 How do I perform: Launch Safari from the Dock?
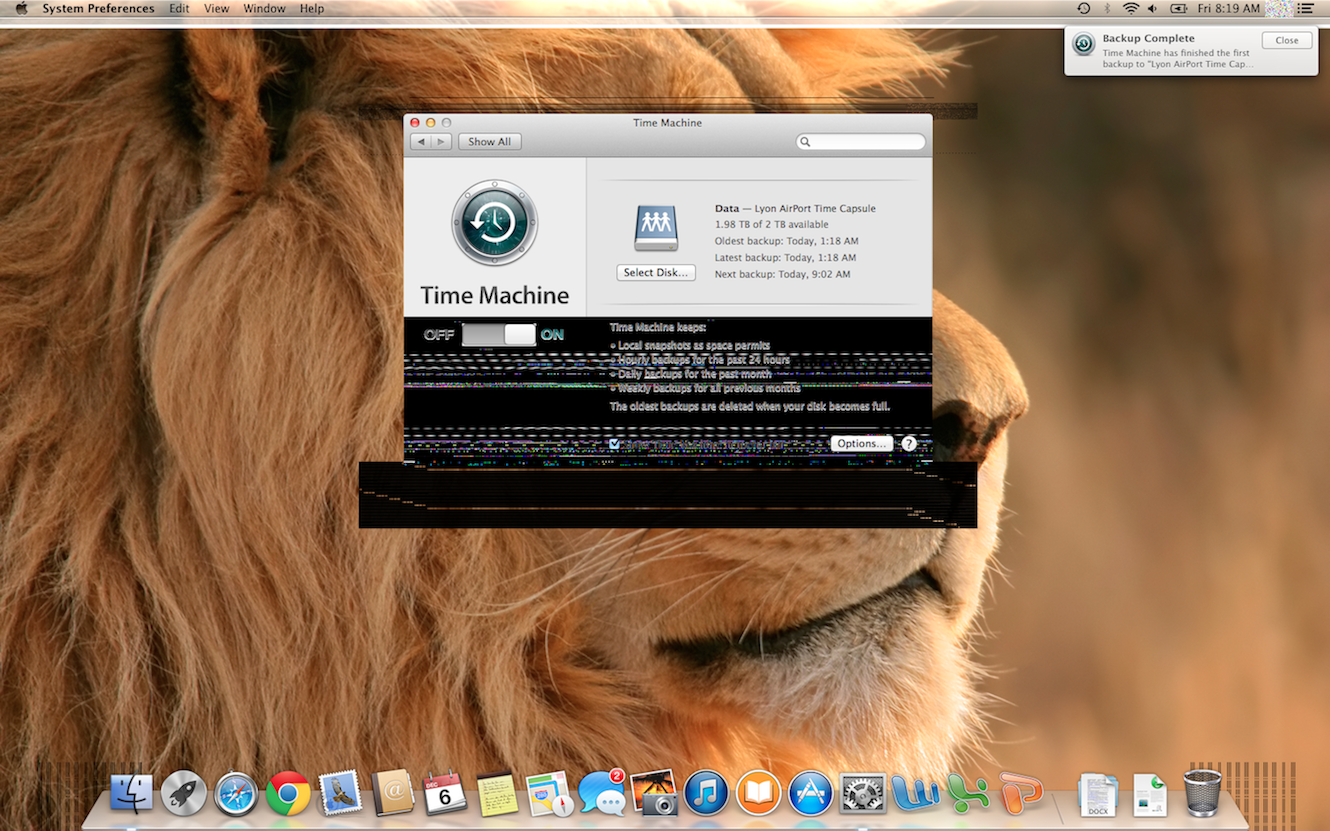[x=236, y=793]
